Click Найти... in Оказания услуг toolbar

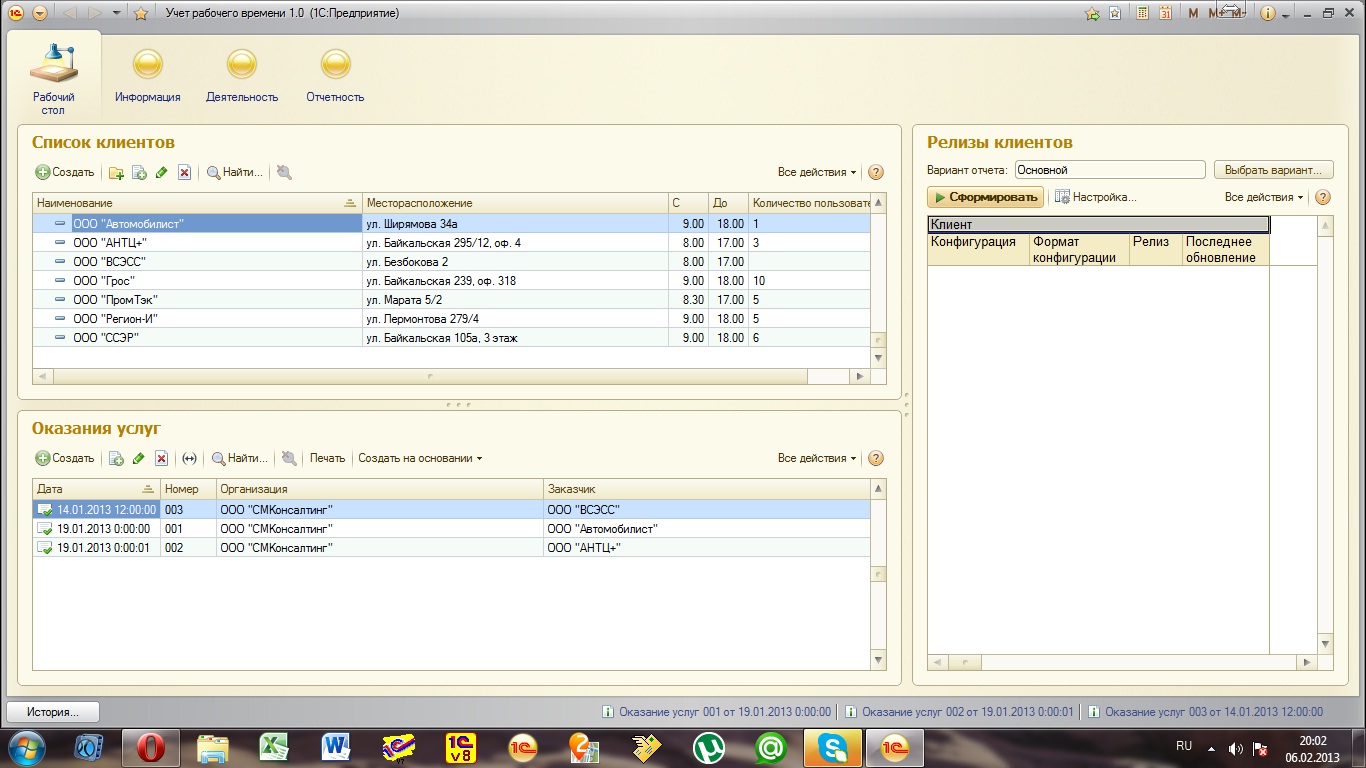pyautogui.click(x=239, y=458)
